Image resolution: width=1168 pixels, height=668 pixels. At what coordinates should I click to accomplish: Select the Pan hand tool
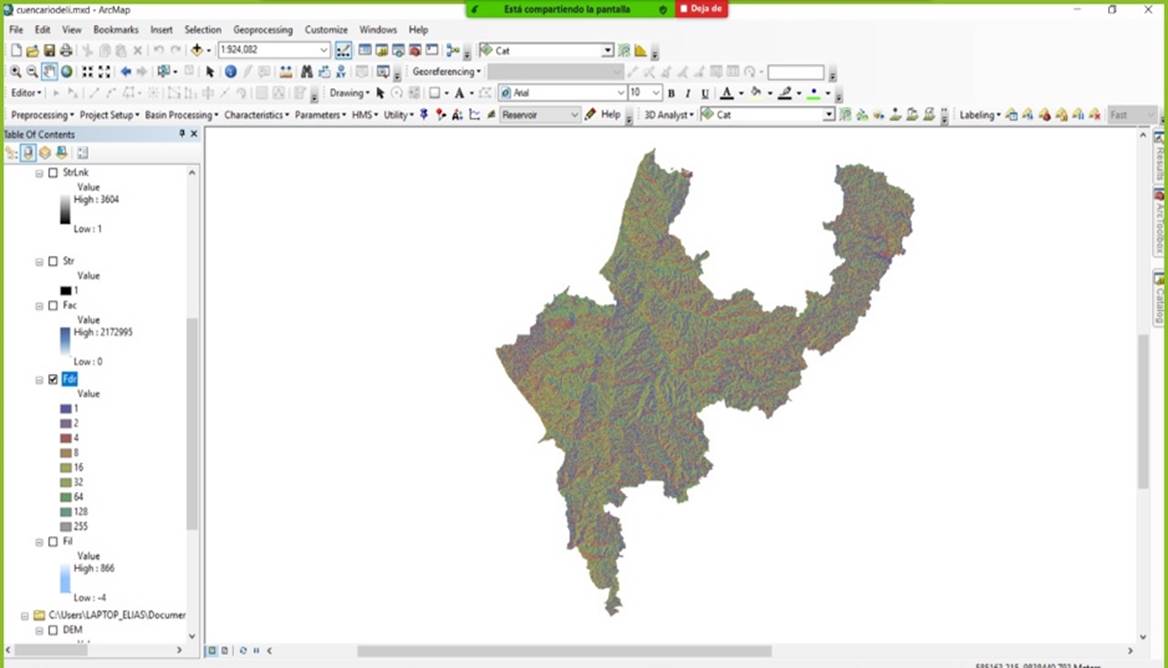click(x=49, y=72)
